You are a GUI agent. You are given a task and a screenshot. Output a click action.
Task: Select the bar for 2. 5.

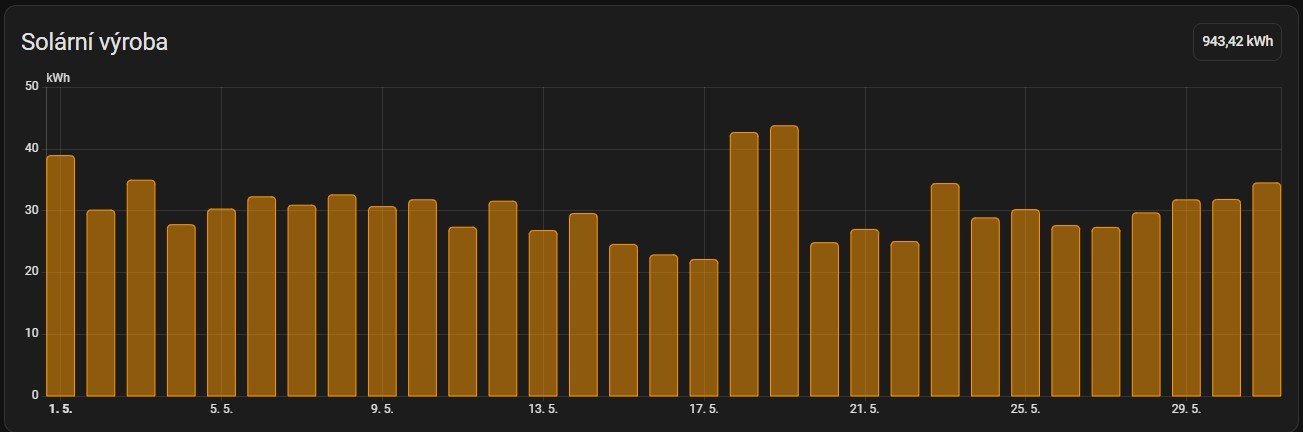(101, 303)
